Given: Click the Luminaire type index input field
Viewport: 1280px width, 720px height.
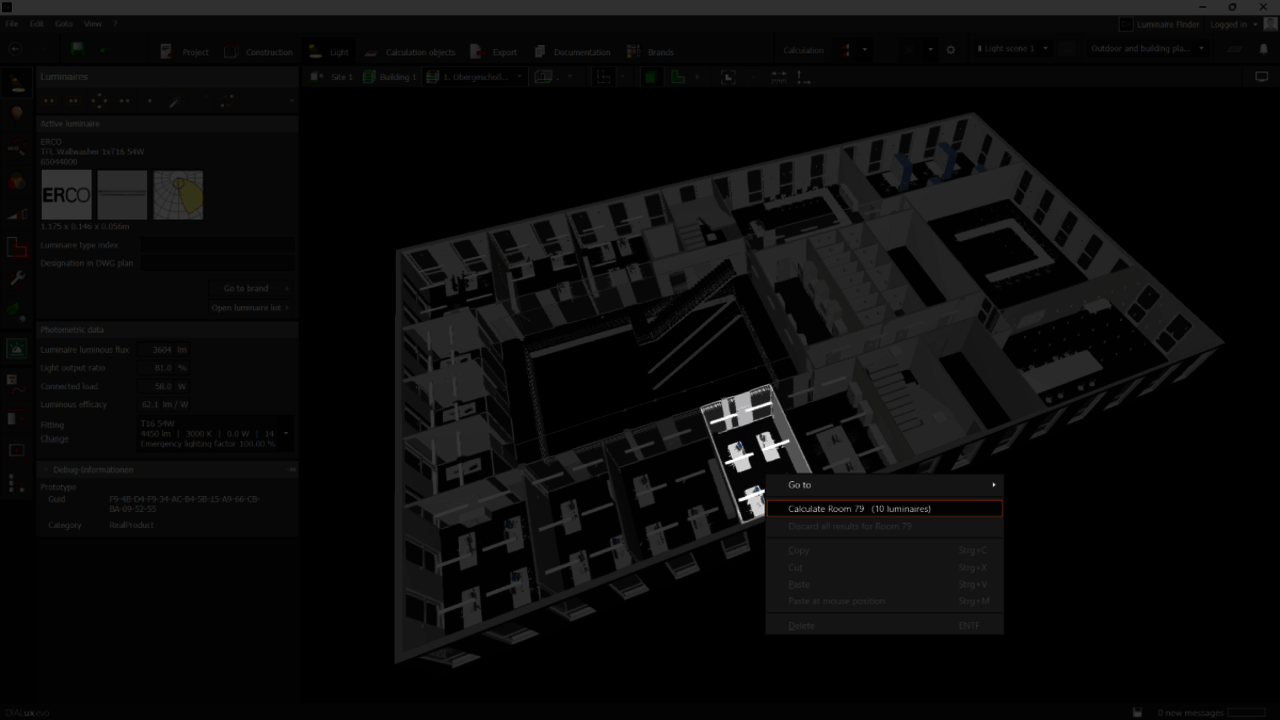Looking at the screenshot, I should pyautogui.click(x=216, y=245).
